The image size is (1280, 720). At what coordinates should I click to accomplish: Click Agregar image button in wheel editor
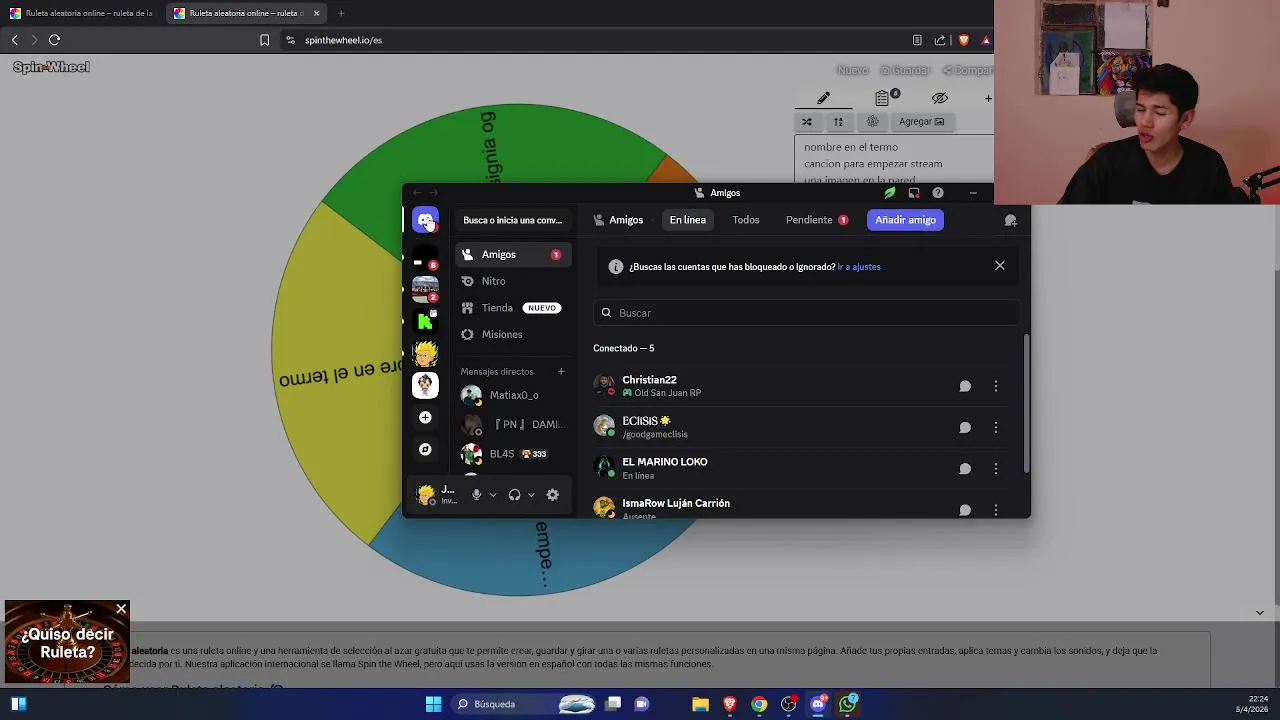point(921,122)
